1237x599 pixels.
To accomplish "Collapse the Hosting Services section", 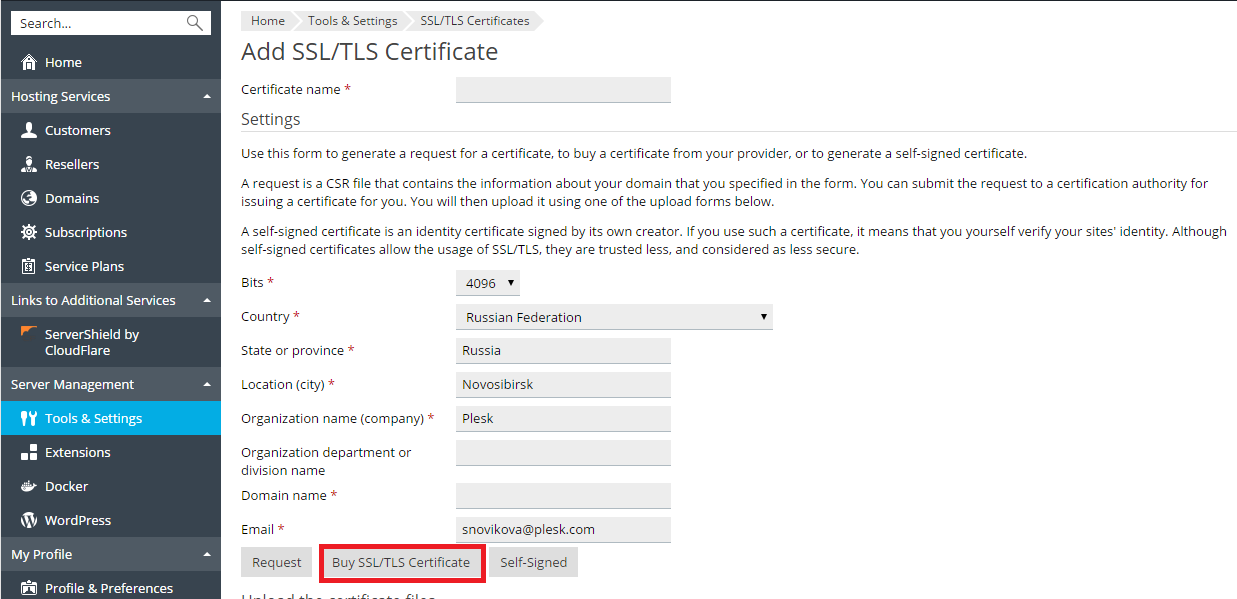I will pyautogui.click(x=206, y=97).
